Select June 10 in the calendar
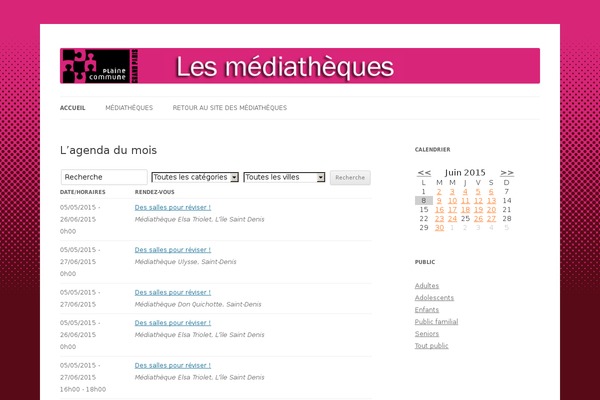This screenshot has height=400, width=600. (453, 201)
